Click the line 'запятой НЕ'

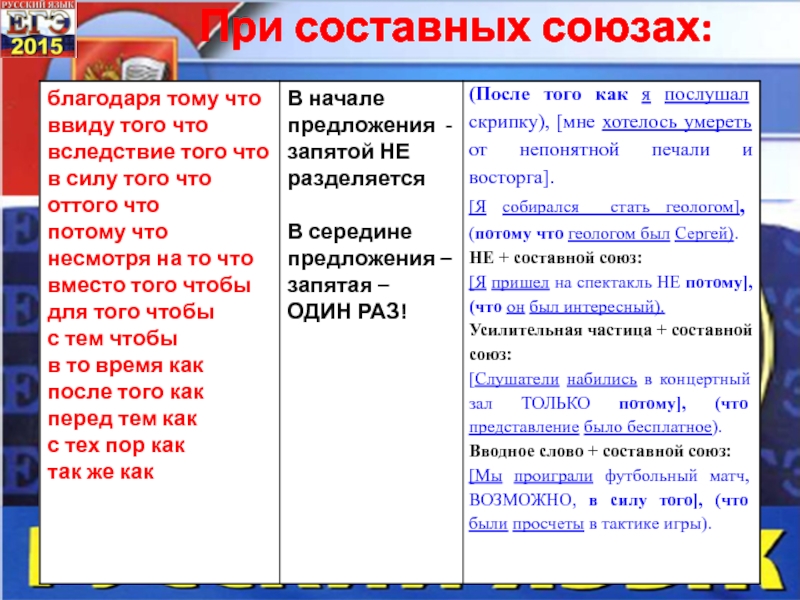click(x=348, y=152)
